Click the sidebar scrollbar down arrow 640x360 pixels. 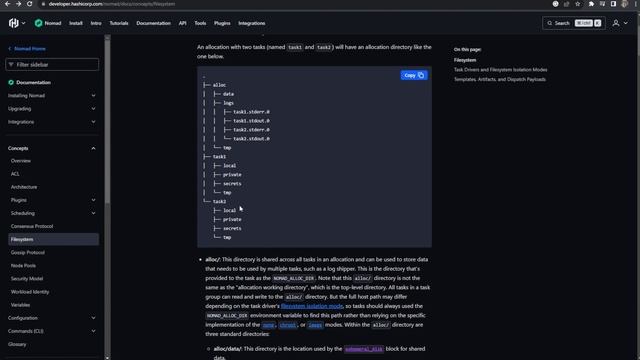[x=107, y=358]
